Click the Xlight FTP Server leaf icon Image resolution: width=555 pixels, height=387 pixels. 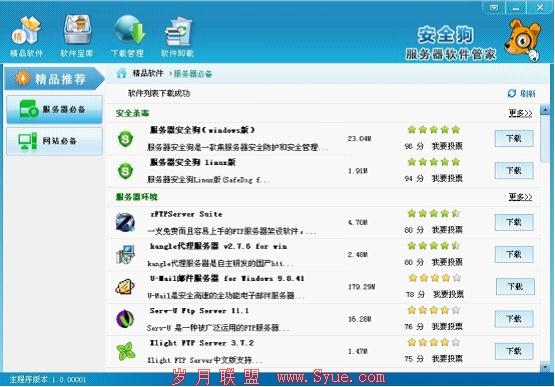[126, 351]
